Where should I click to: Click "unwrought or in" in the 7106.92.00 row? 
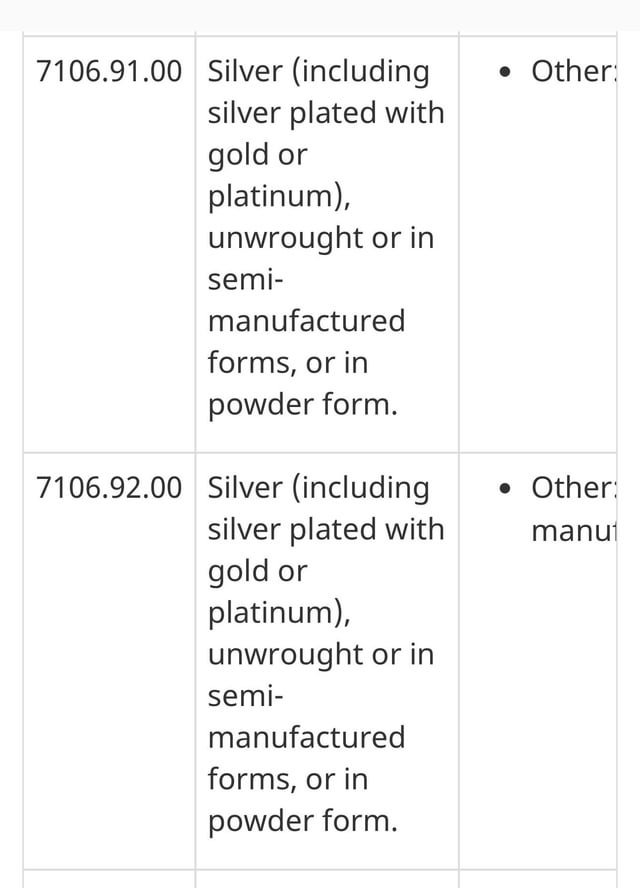tap(321, 654)
